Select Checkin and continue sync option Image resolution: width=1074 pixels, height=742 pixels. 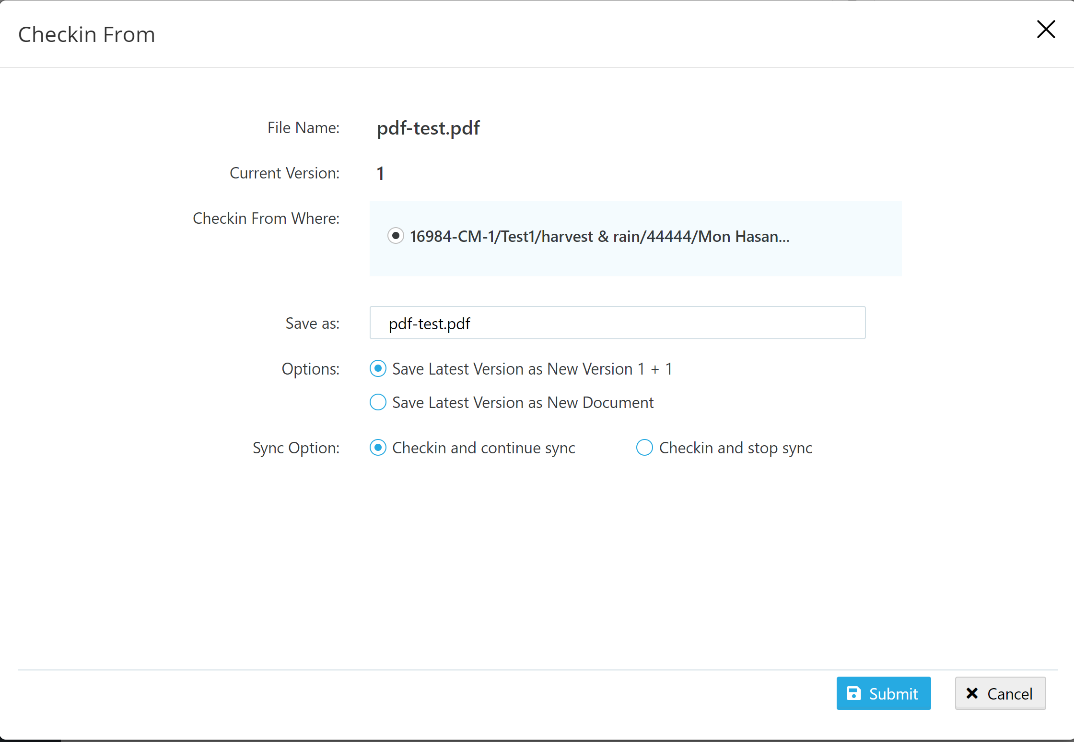click(x=378, y=448)
